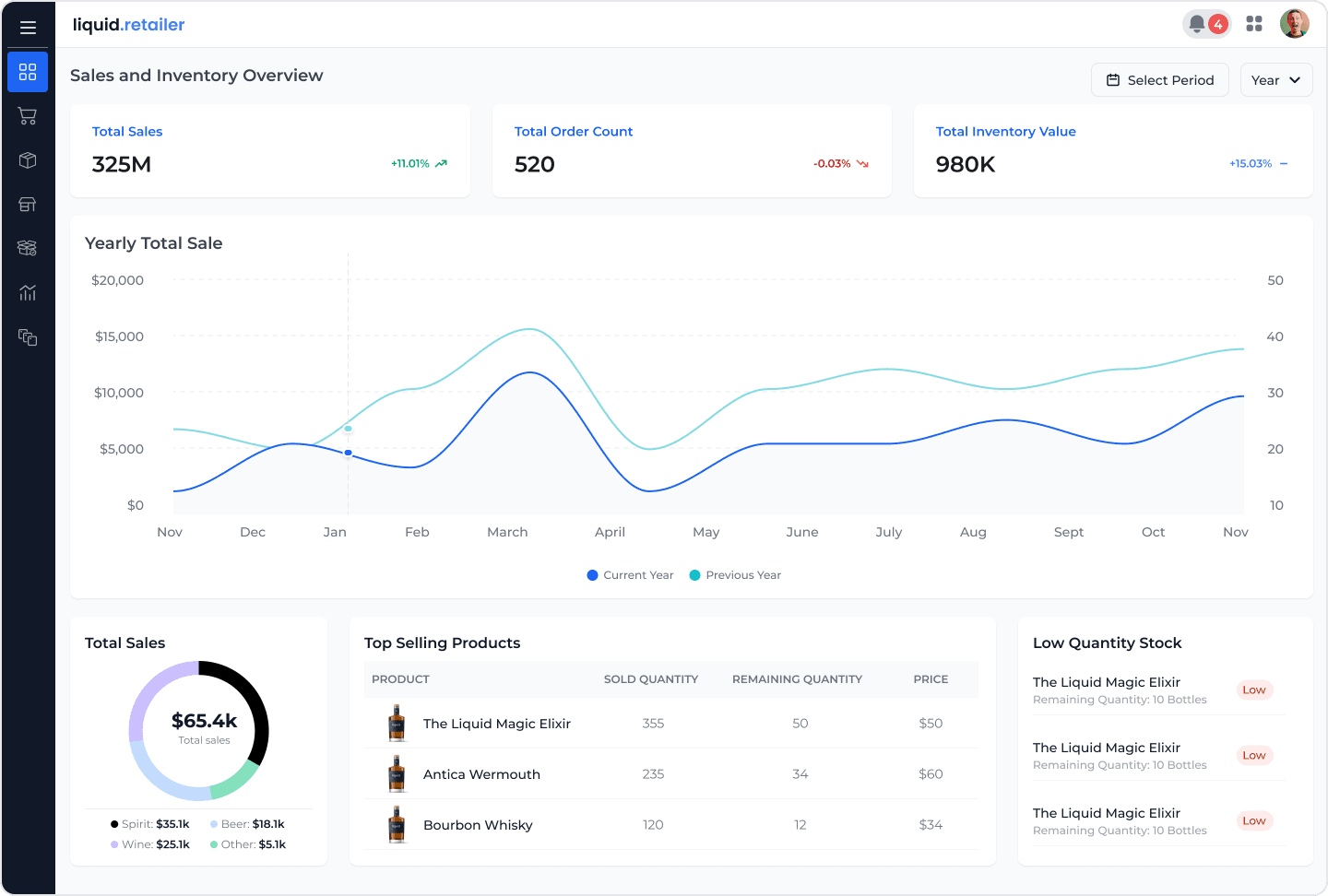
Task: Go to the store icon in sidebar
Action: coord(28,205)
